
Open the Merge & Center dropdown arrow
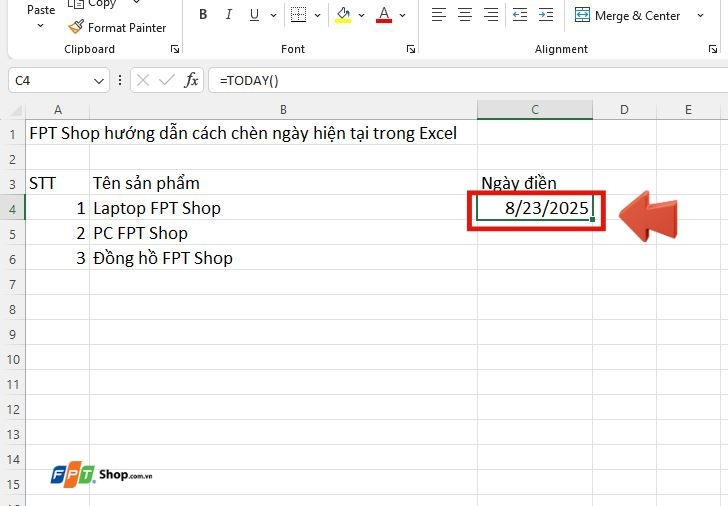tap(700, 15)
